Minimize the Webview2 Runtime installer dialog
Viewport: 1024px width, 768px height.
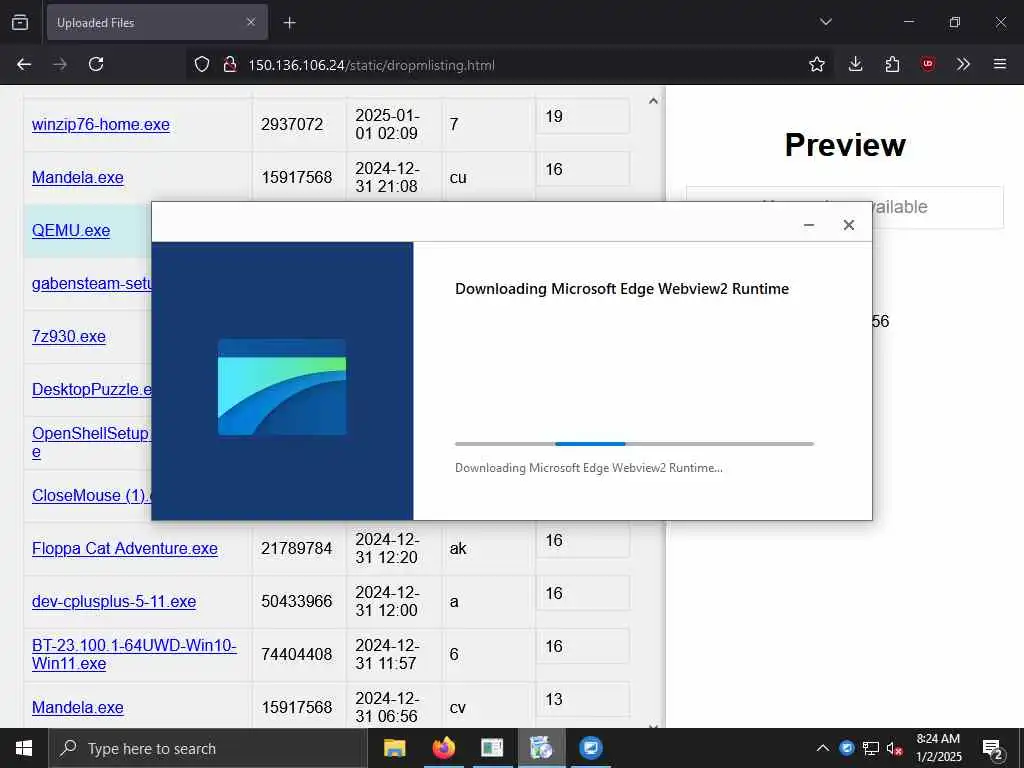[808, 225]
